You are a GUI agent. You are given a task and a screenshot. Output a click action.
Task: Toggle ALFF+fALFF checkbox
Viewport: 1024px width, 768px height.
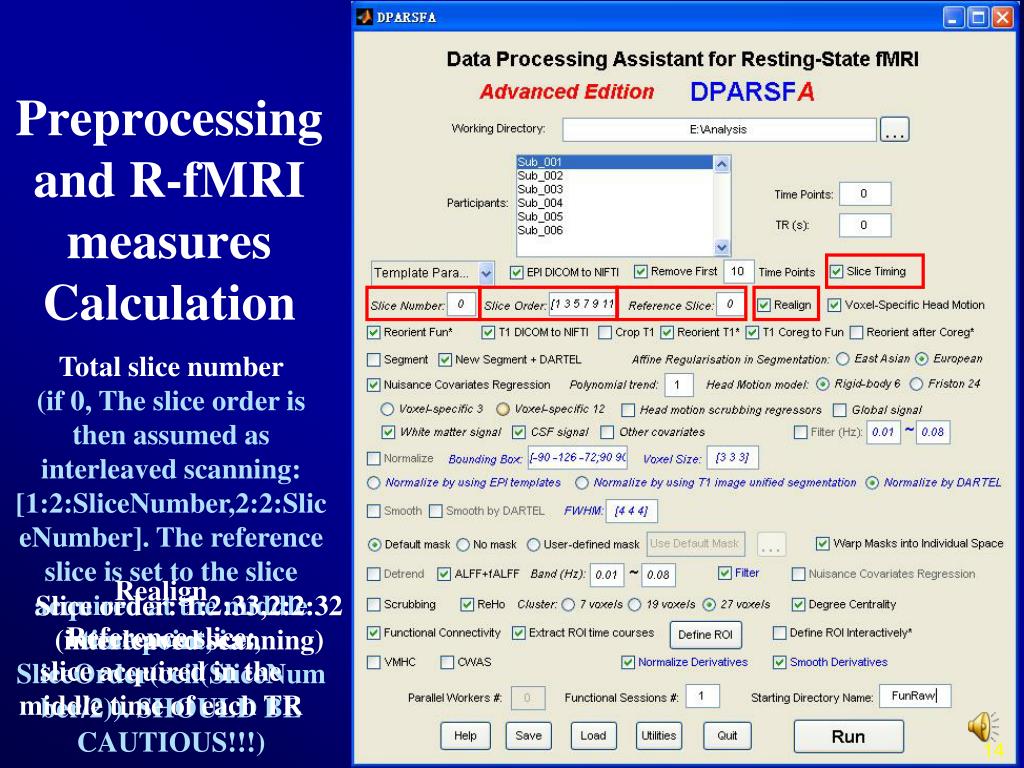[x=444, y=574]
